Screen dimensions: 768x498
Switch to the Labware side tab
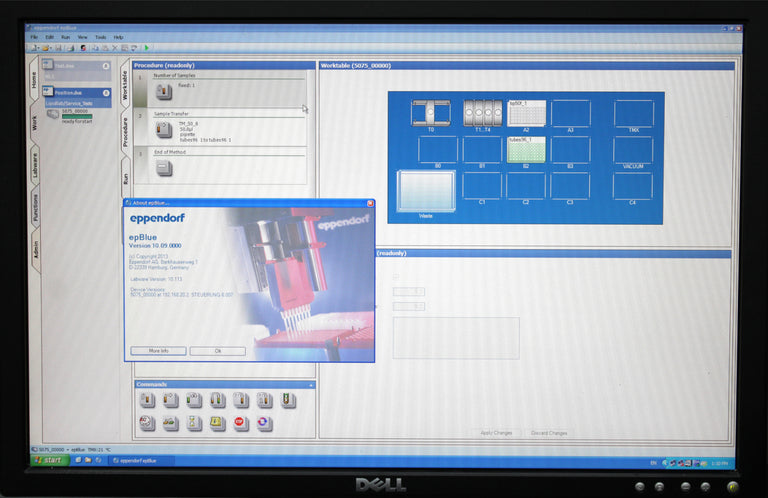click(35, 162)
